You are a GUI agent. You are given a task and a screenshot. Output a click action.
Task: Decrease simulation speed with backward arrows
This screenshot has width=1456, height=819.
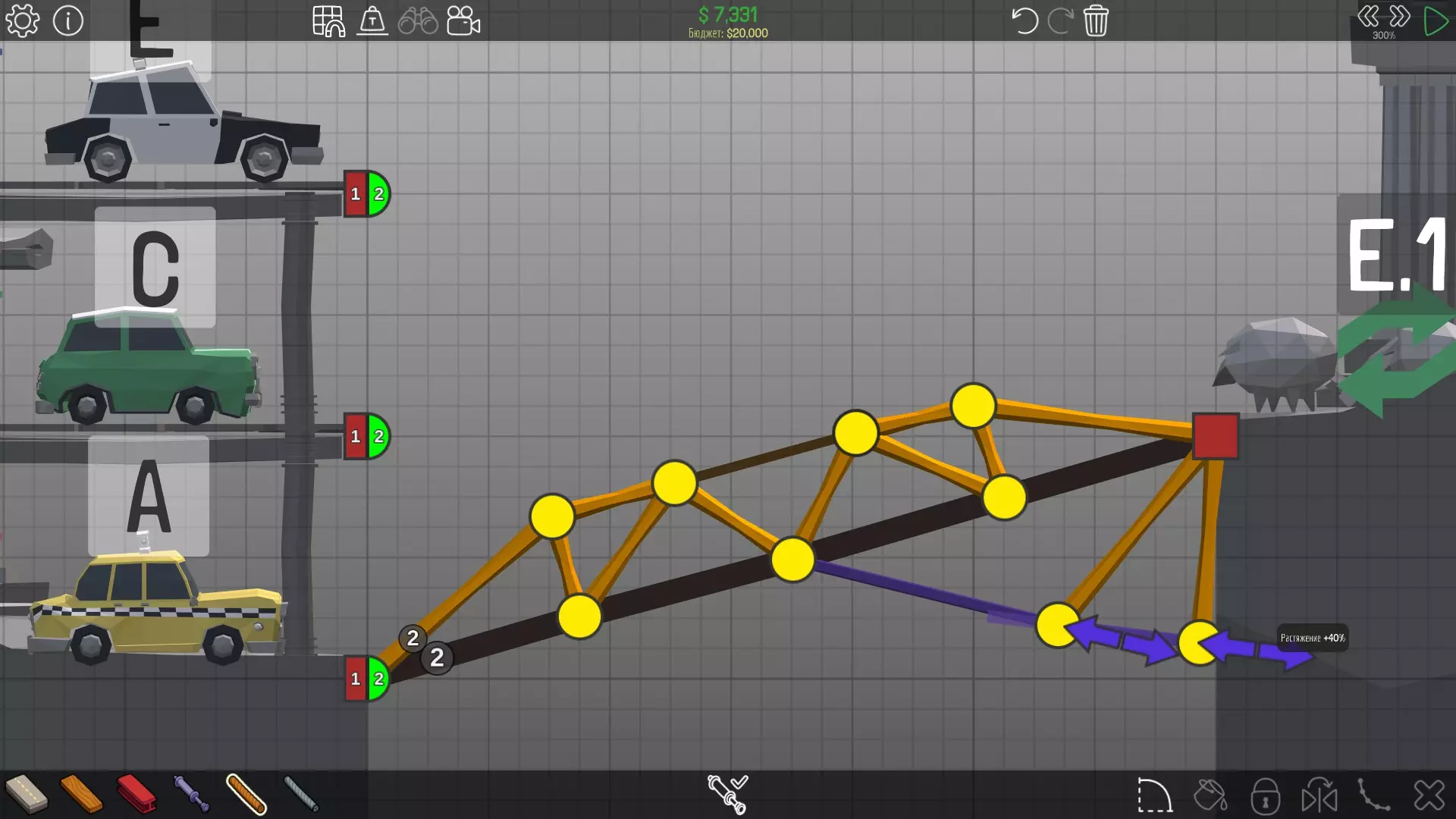[1368, 17]
